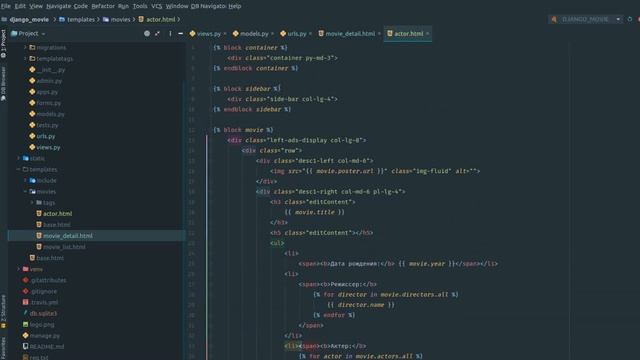Open the DB Navigator menu
The width and height of the screenshot is (640, 360).
(x=208, y=6)
